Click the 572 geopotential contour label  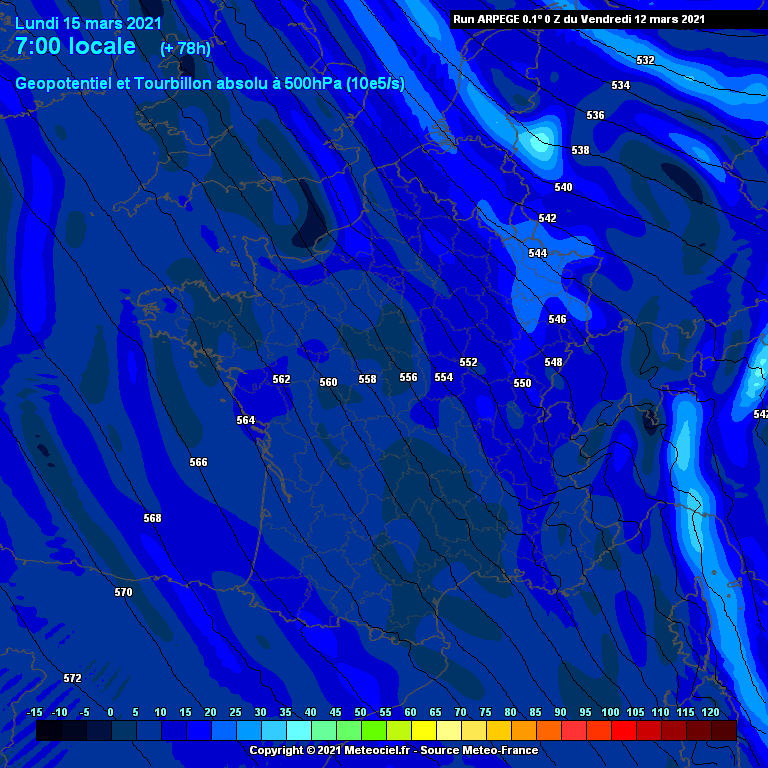(x=72, y=678)
